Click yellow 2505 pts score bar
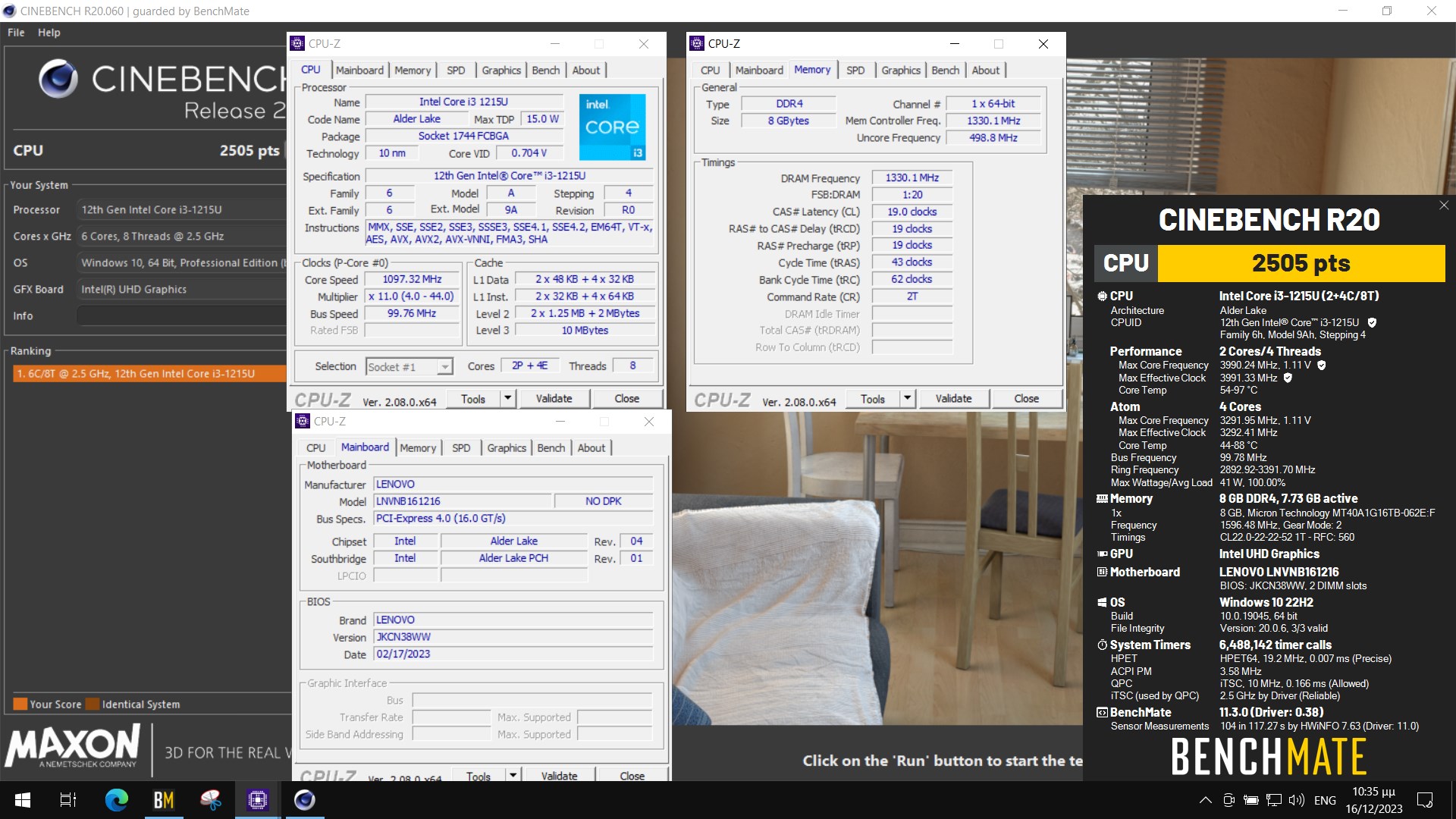The image size is (1456, 819). pyautogui.click(x=1301, y=263)
